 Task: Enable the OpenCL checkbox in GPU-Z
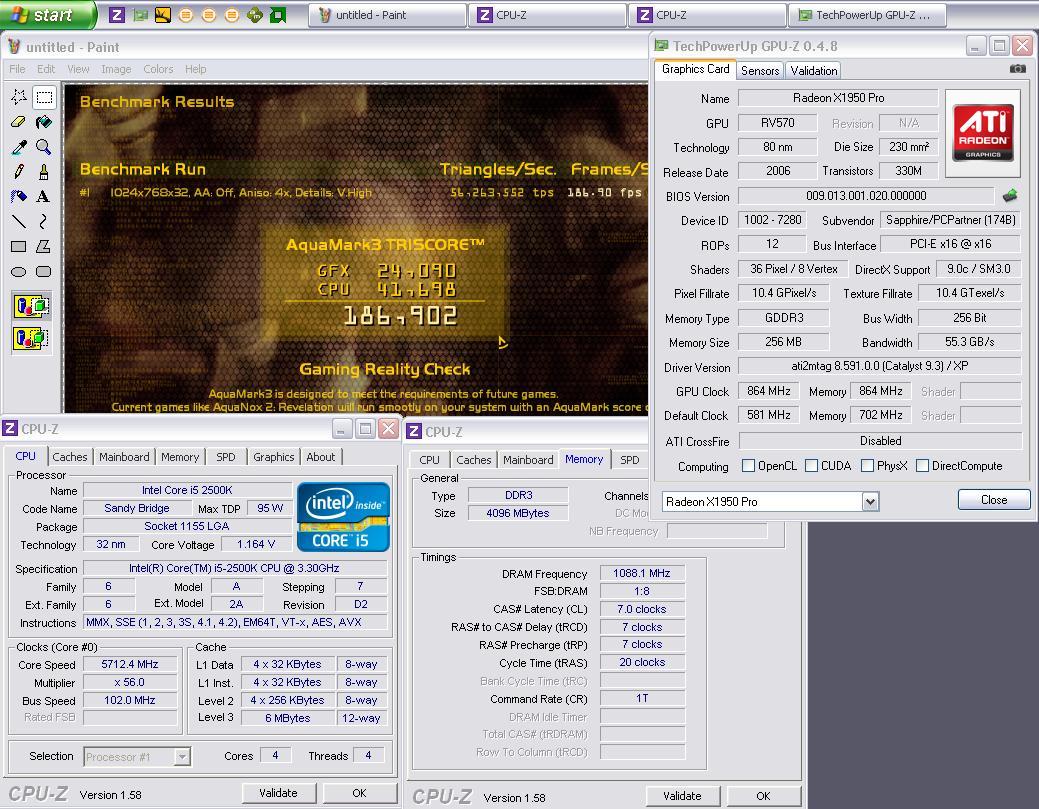748,466
